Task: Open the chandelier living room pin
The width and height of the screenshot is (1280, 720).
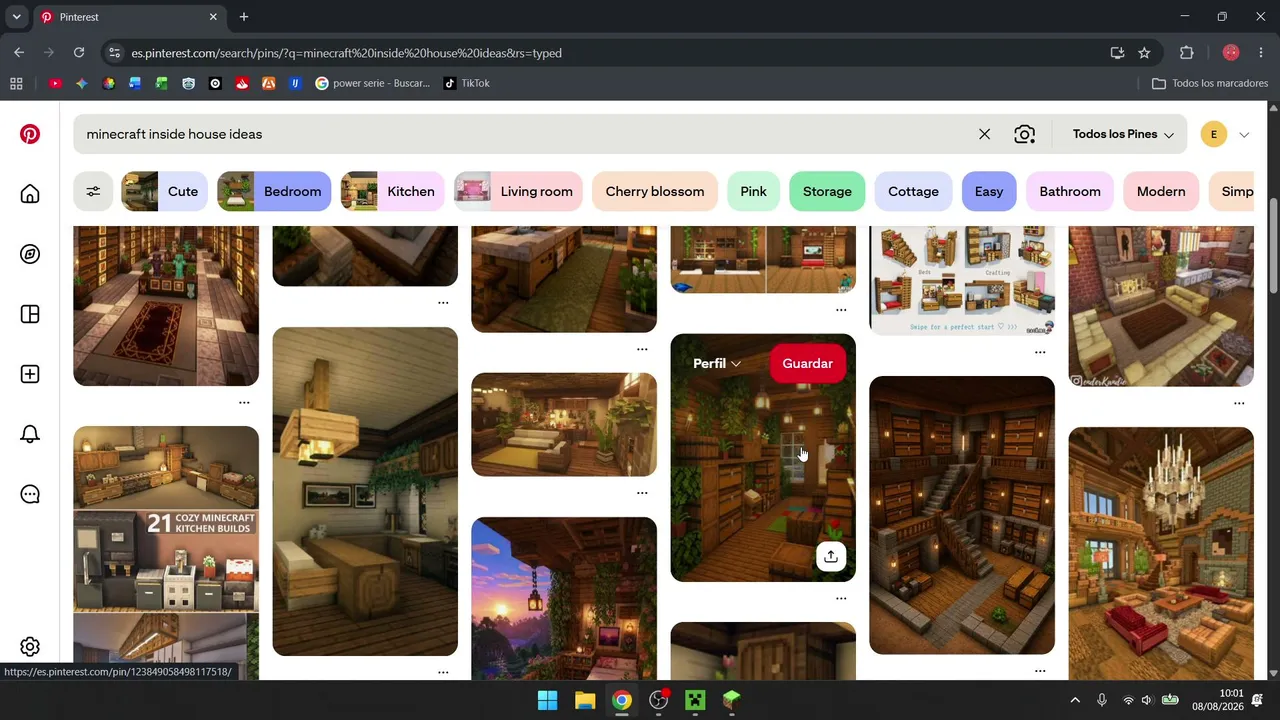Action: click(1161, 553)
